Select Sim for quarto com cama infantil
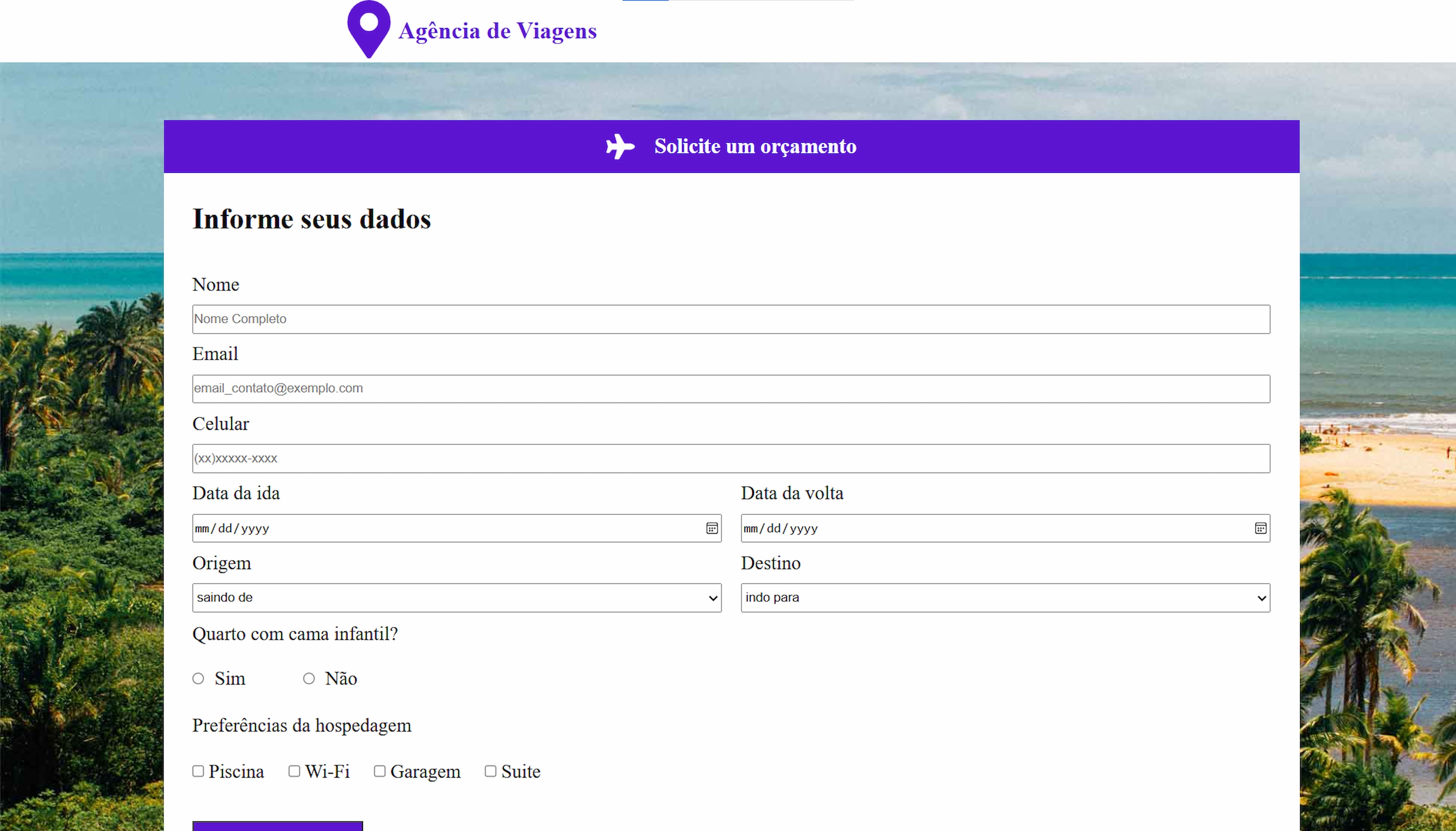Image resolution: width=1456 pixels, height=831 pixels. pos(199,678)
